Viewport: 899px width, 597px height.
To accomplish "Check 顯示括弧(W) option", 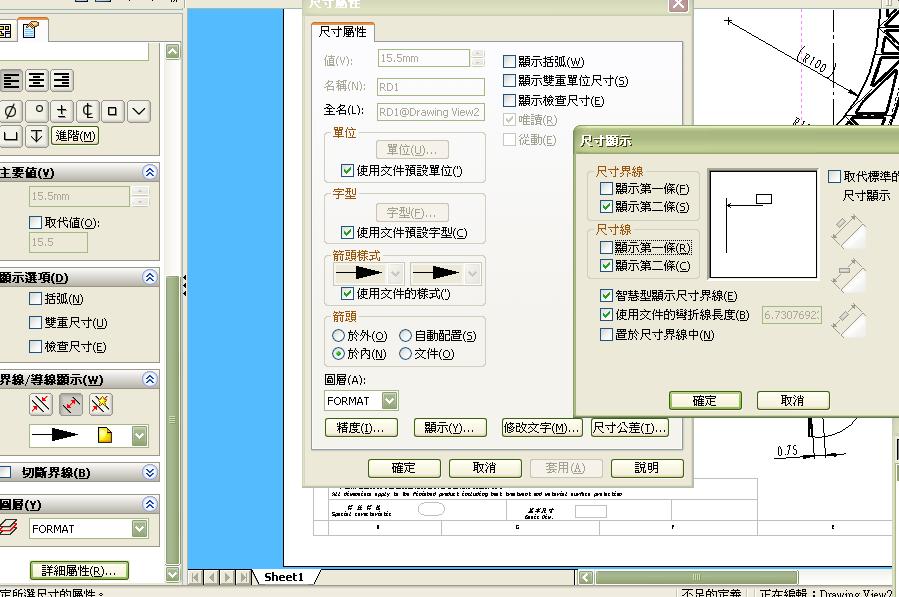I will tap(509, 61).
